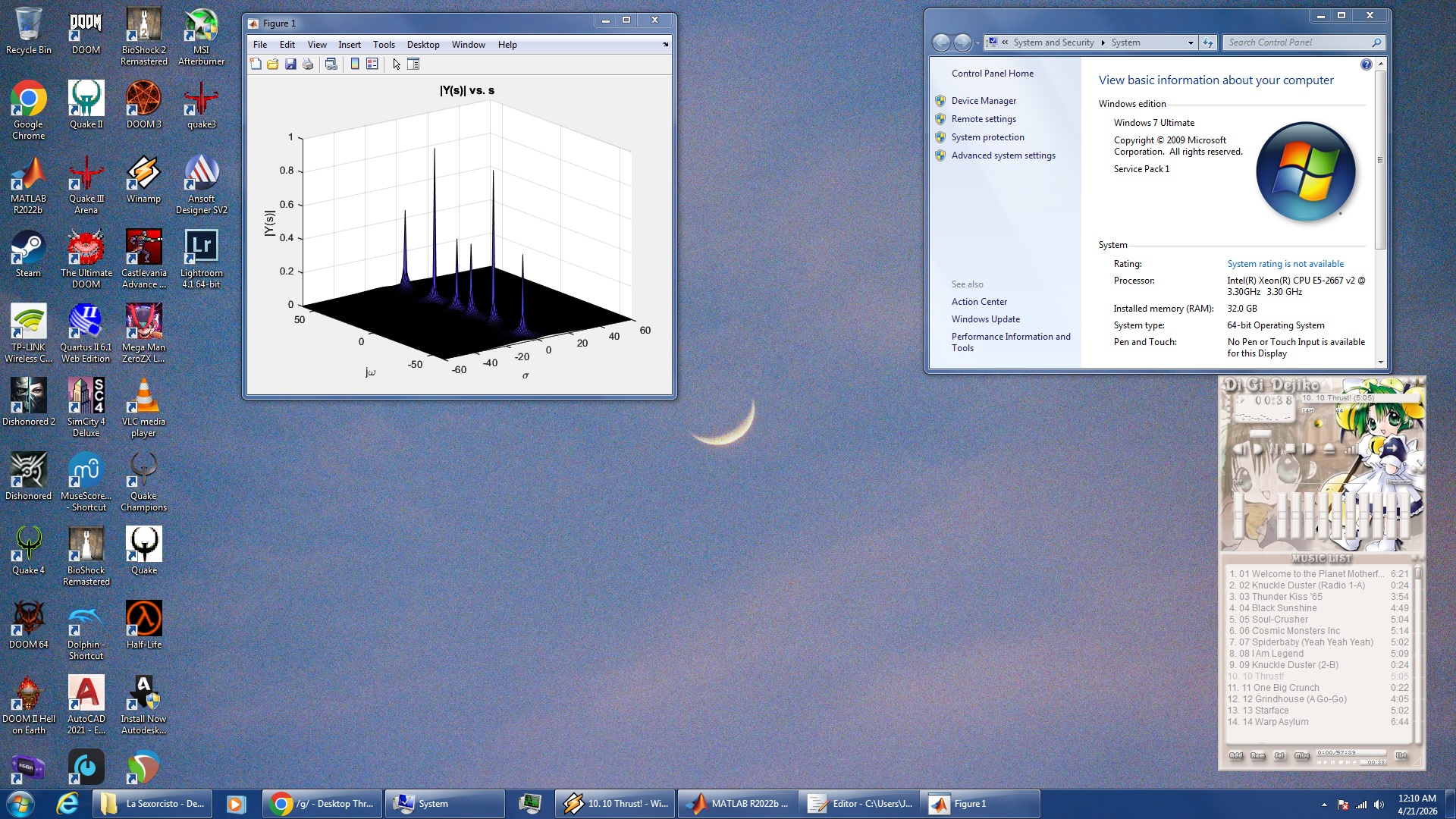Open the Insert menu in Figure 1
The image size is (1456, 819).
tap(349, 45)
